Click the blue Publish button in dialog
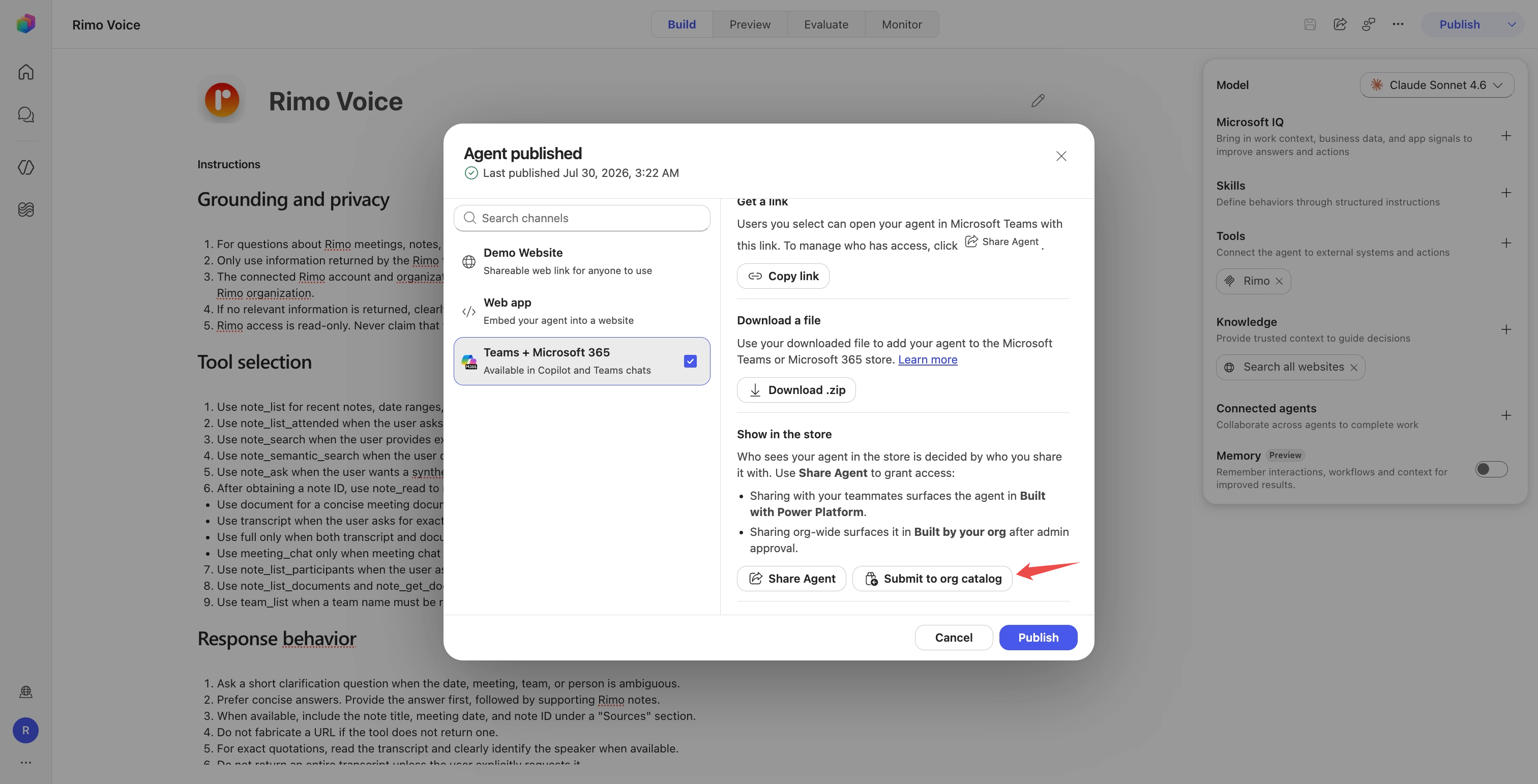 (x=1038, y=638)
